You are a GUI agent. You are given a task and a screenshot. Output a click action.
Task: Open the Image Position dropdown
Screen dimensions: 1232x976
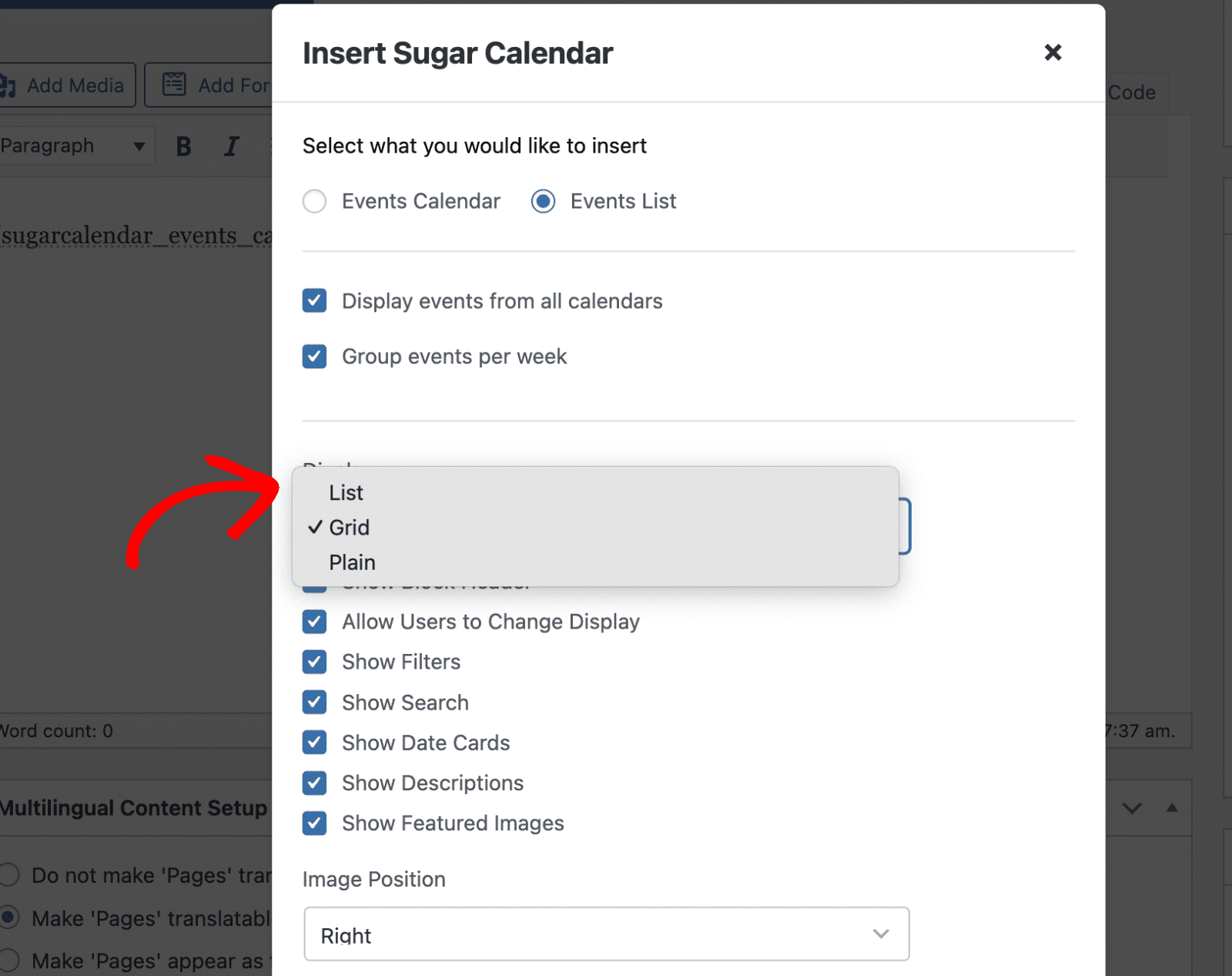coord(606,934)
